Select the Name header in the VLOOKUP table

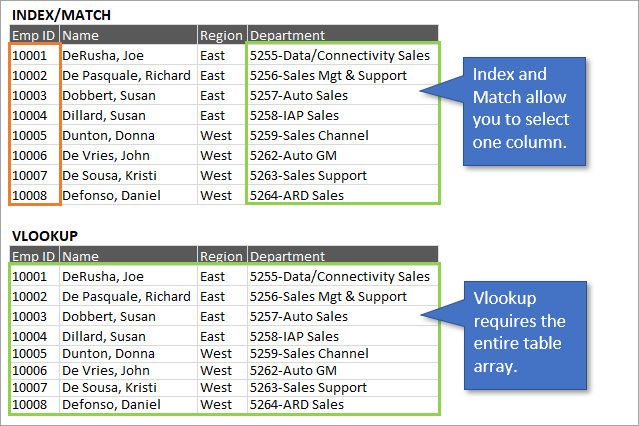(x=80, y=256)
